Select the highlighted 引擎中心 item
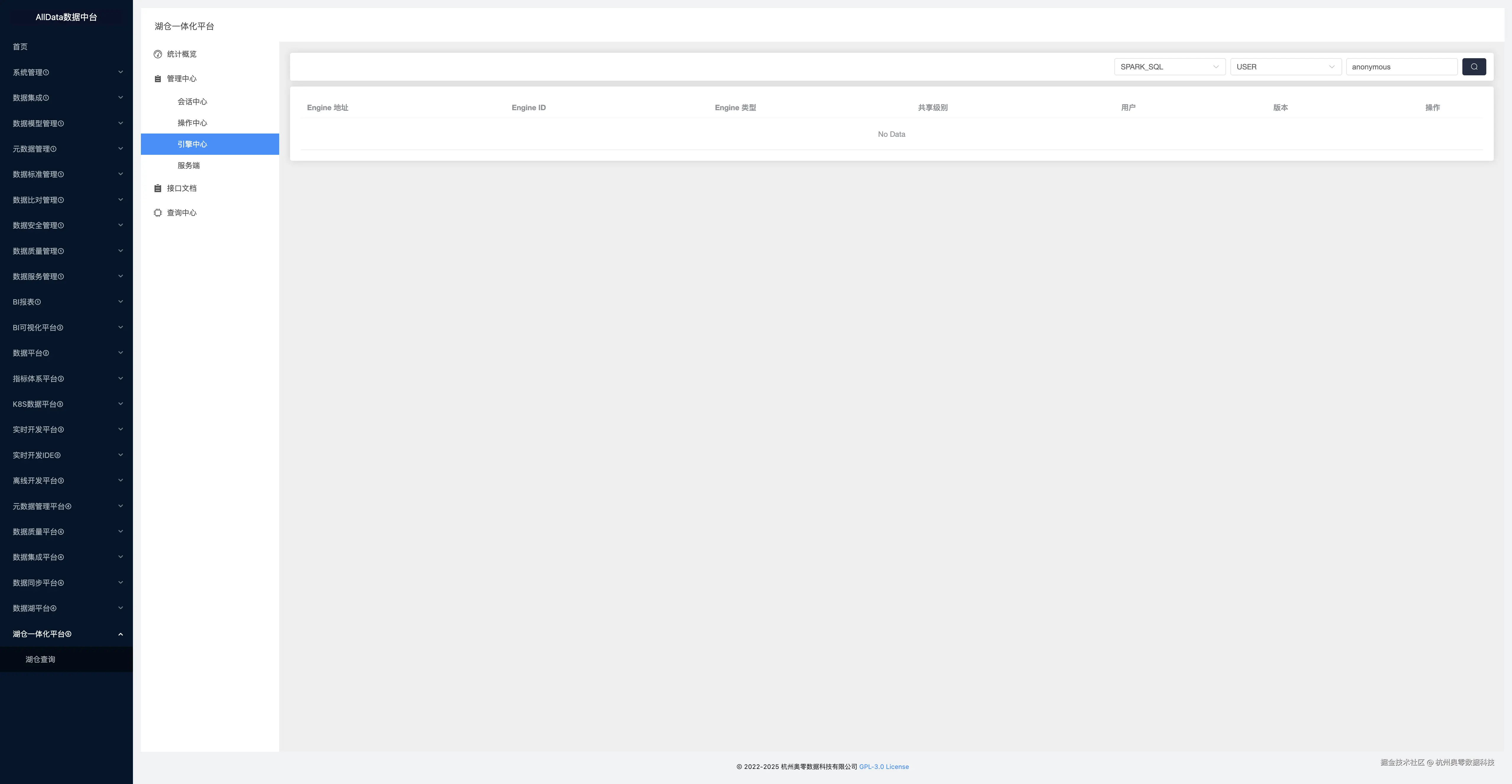 209,144
